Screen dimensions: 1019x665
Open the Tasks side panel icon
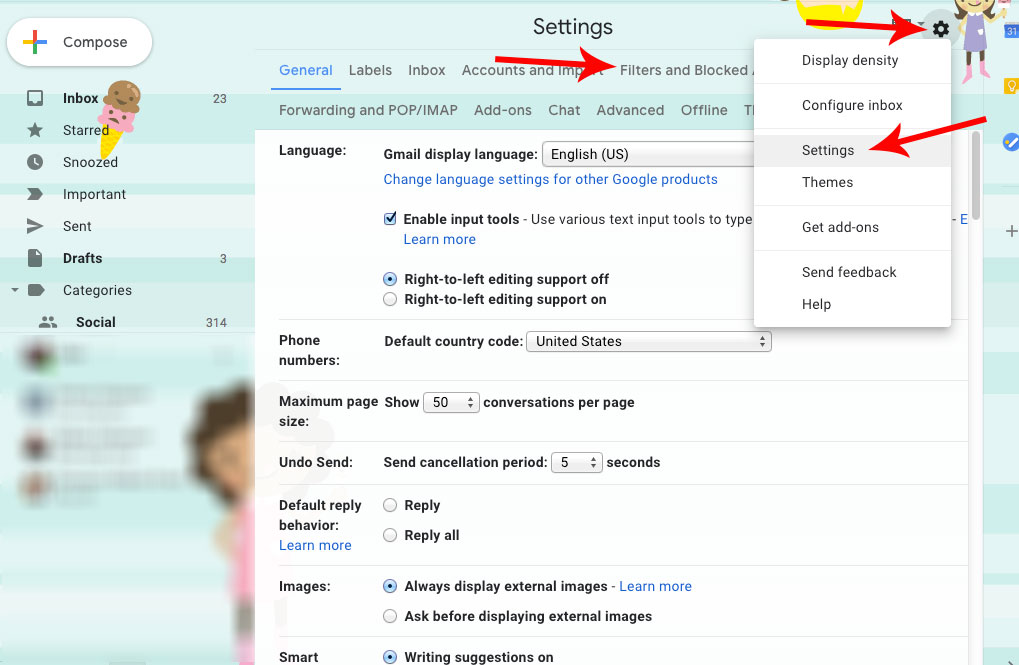point(1011,142)
